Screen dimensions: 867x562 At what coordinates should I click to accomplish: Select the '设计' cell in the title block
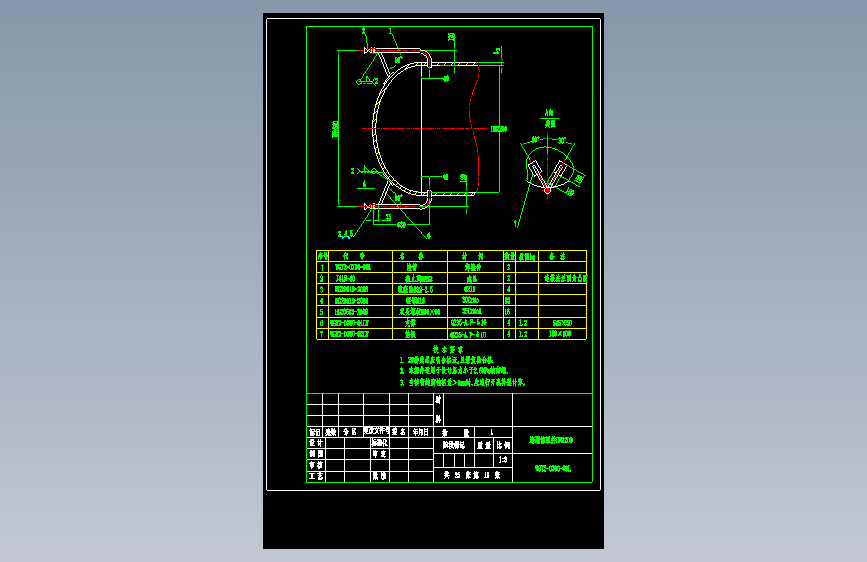[316, 443]
